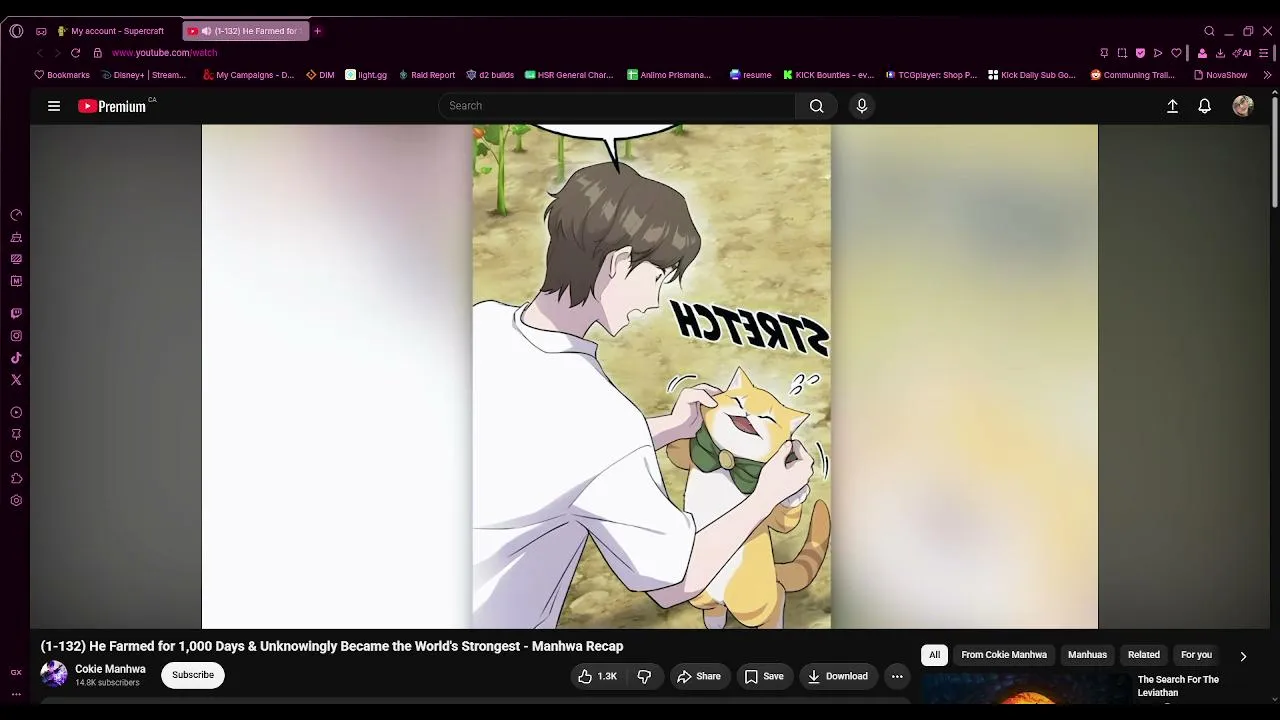
Task: Open the Easy Setup sliders icon
Action: [1265, 53]
